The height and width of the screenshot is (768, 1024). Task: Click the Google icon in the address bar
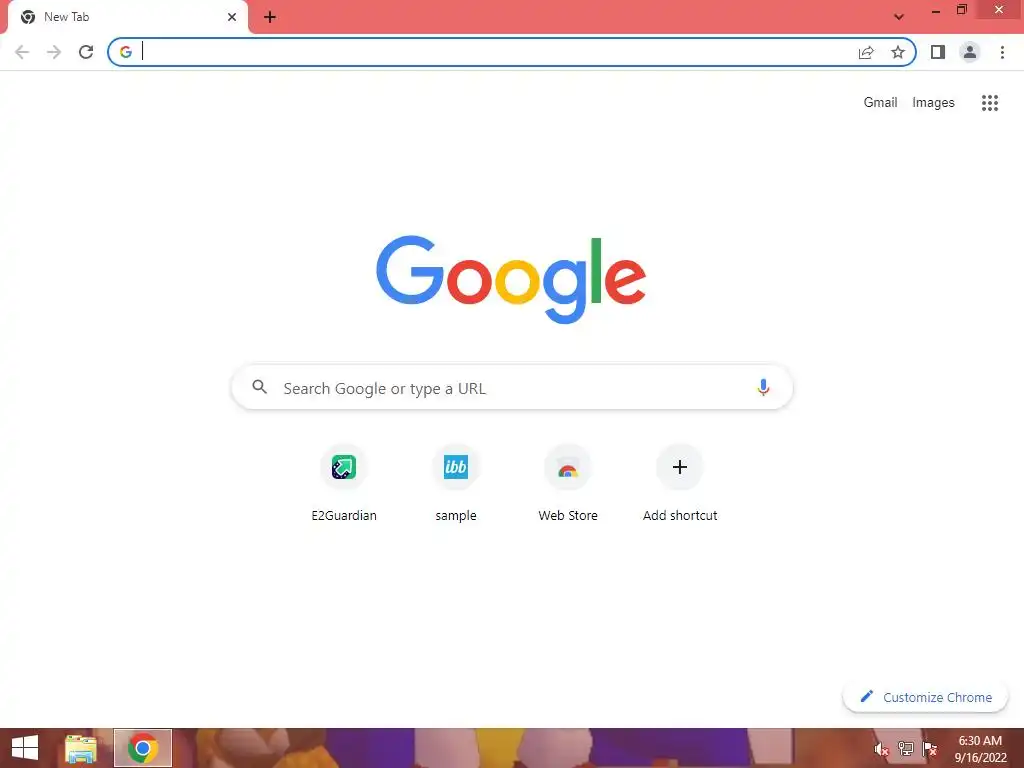point(125,52)
